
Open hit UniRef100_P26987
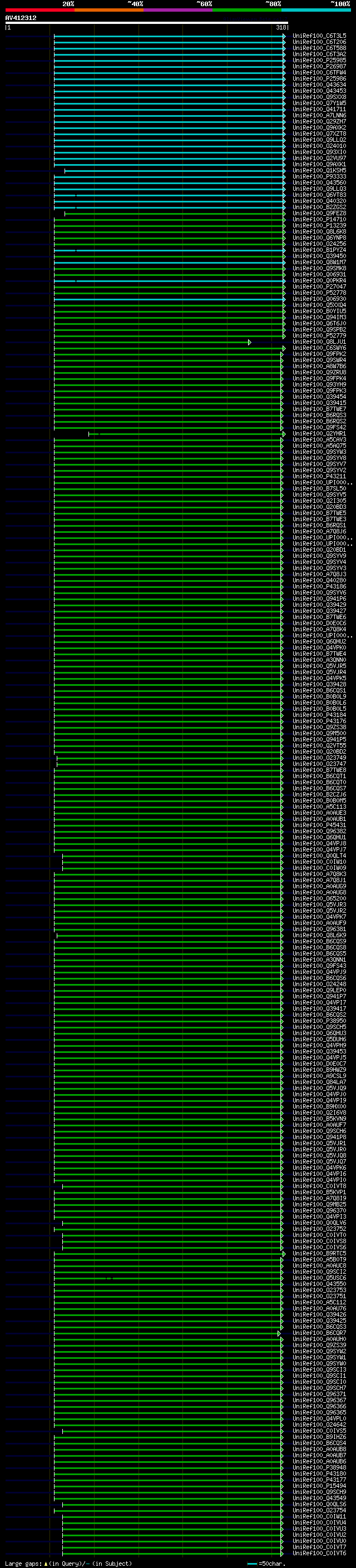[319, 66]
